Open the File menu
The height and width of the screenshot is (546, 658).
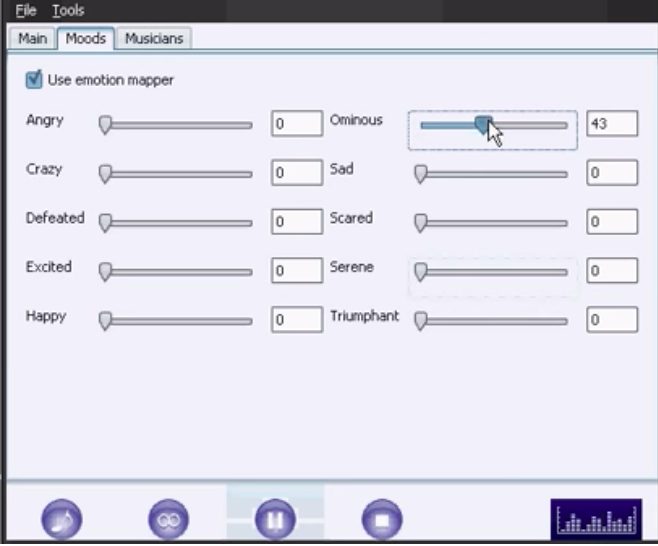click(26, 10)
